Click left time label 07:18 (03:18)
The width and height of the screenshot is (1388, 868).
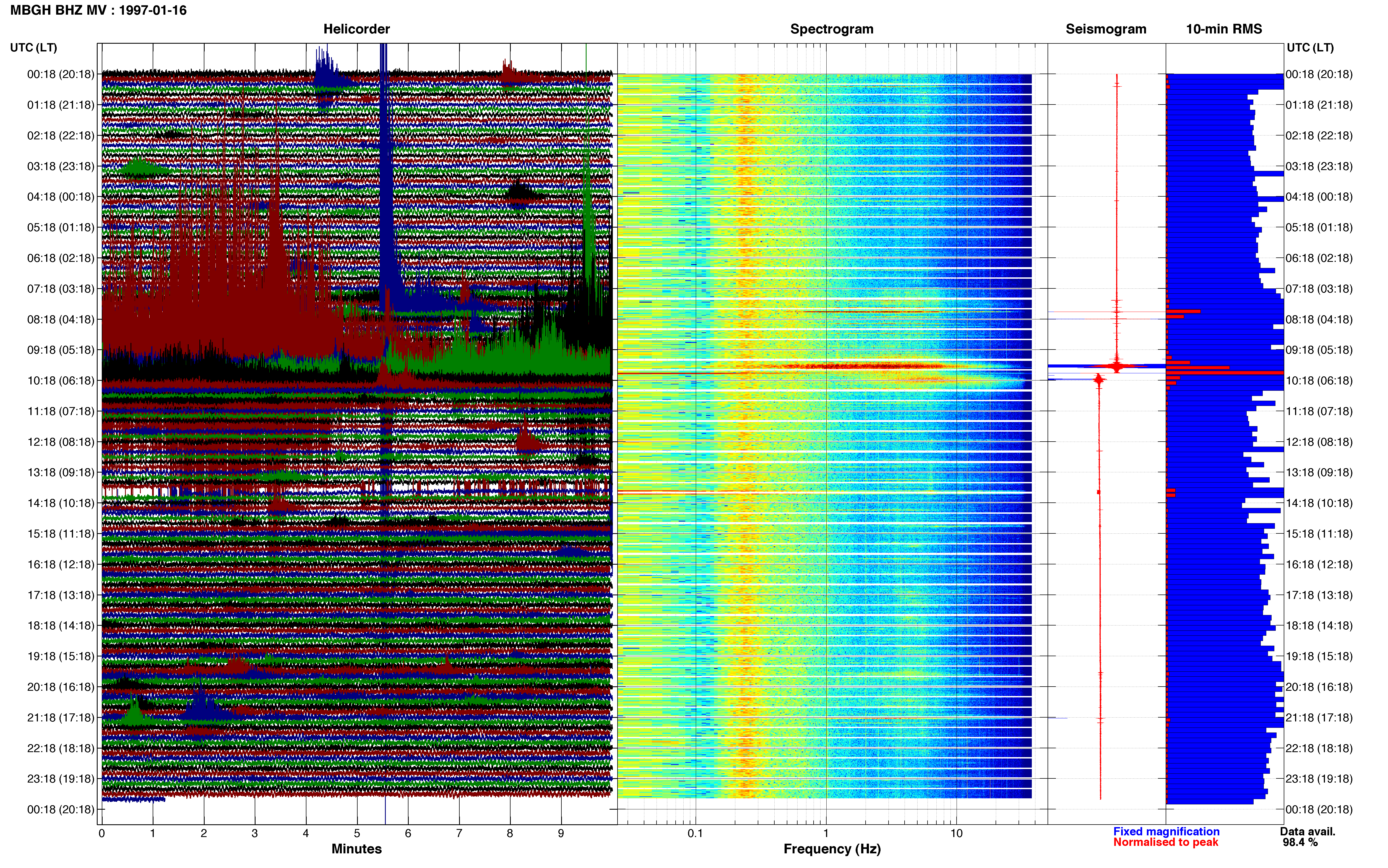pyautogui.click(x=61, y=289)
